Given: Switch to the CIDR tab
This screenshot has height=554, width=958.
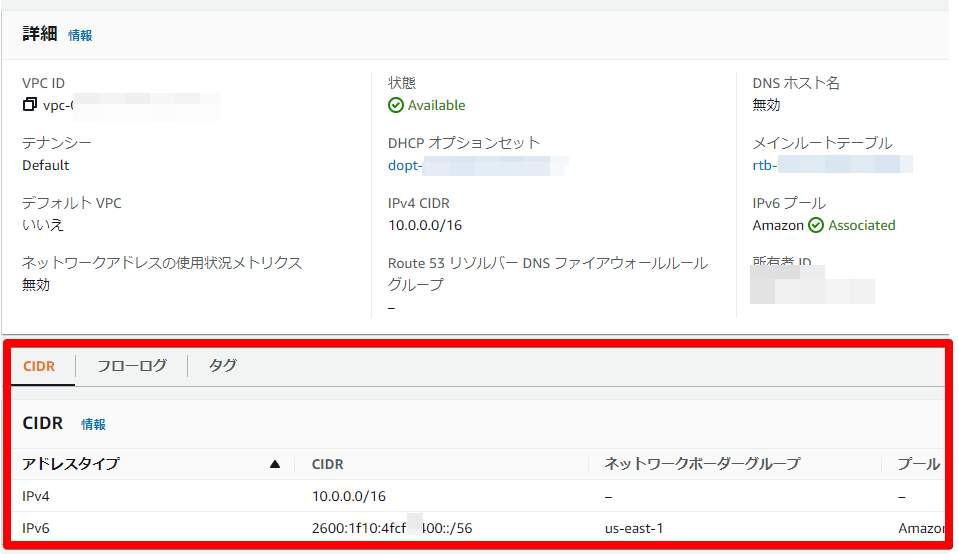Looking at the screenshot, I should (39, 366).
